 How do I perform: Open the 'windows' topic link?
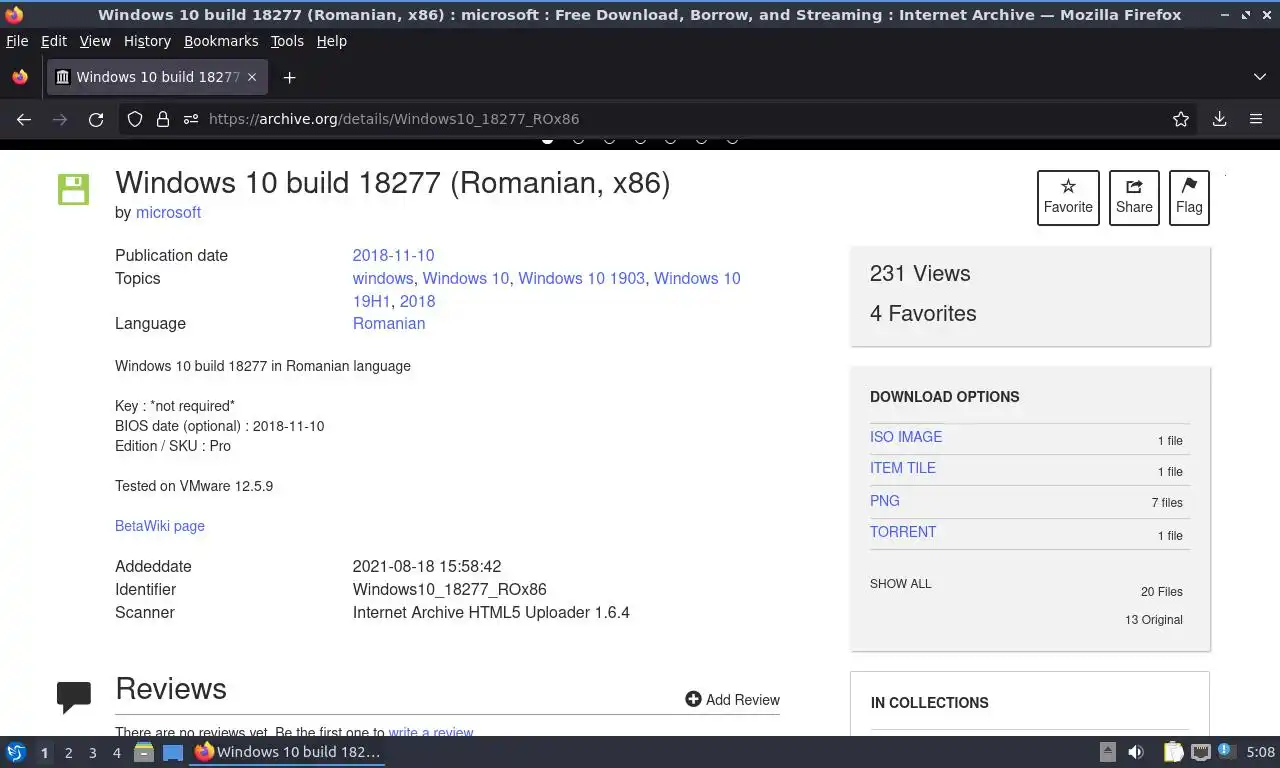tap(383, 278)
